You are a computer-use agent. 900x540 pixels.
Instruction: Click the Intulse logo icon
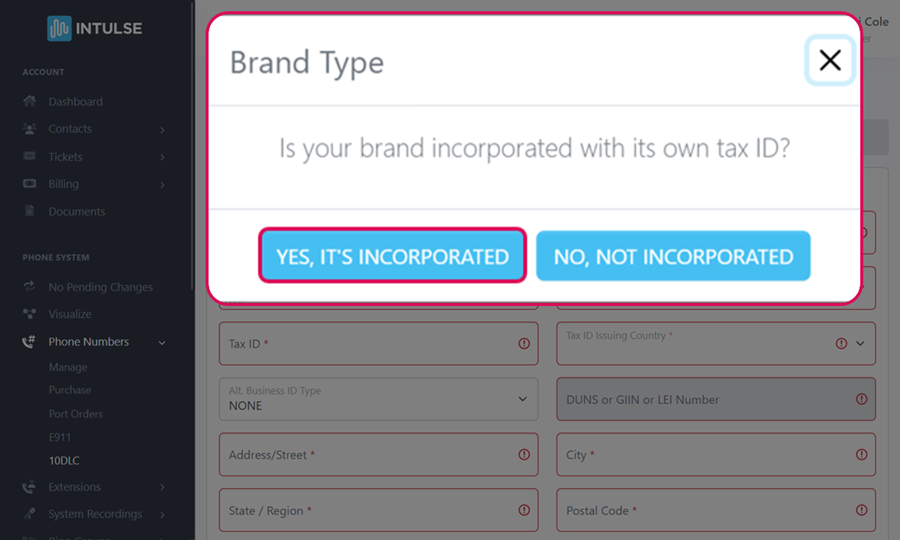(59, 28)
